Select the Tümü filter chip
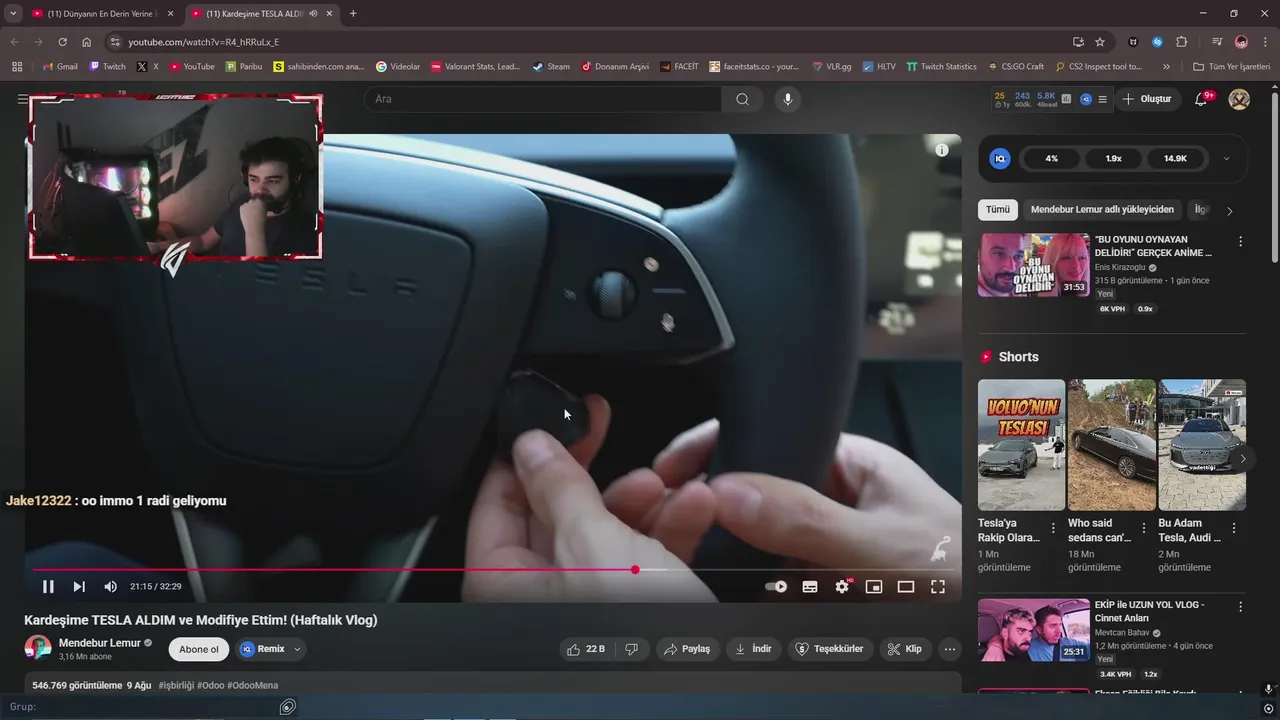Image resolution: width=1280 pixels, height=720 pixels. click(998, 210)
